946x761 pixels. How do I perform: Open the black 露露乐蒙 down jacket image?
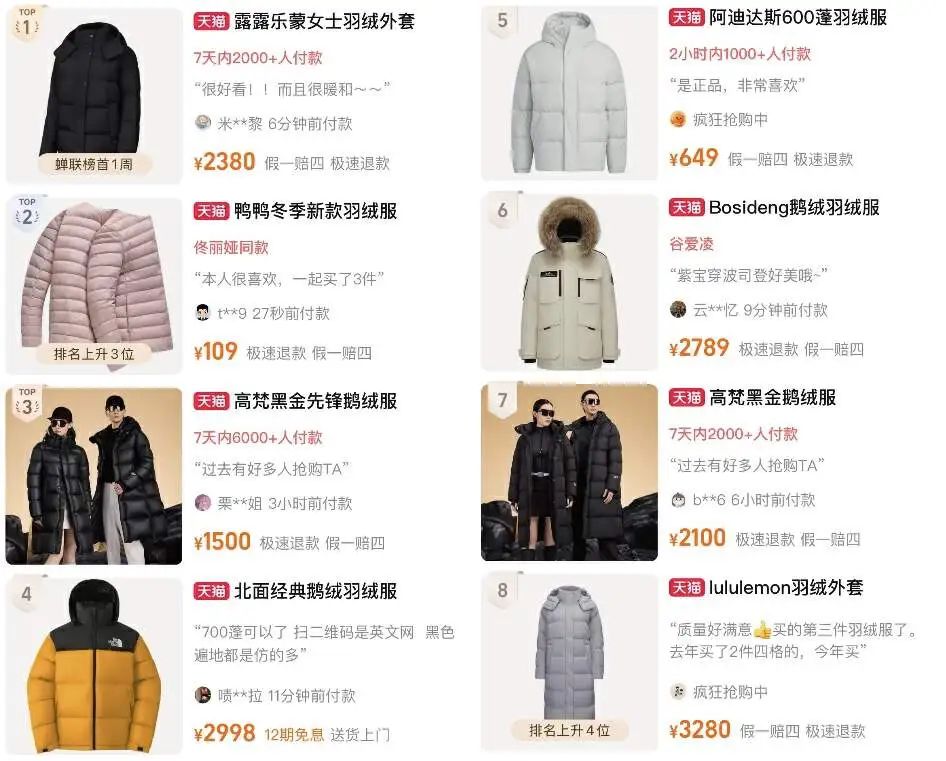tap(94, 95)
